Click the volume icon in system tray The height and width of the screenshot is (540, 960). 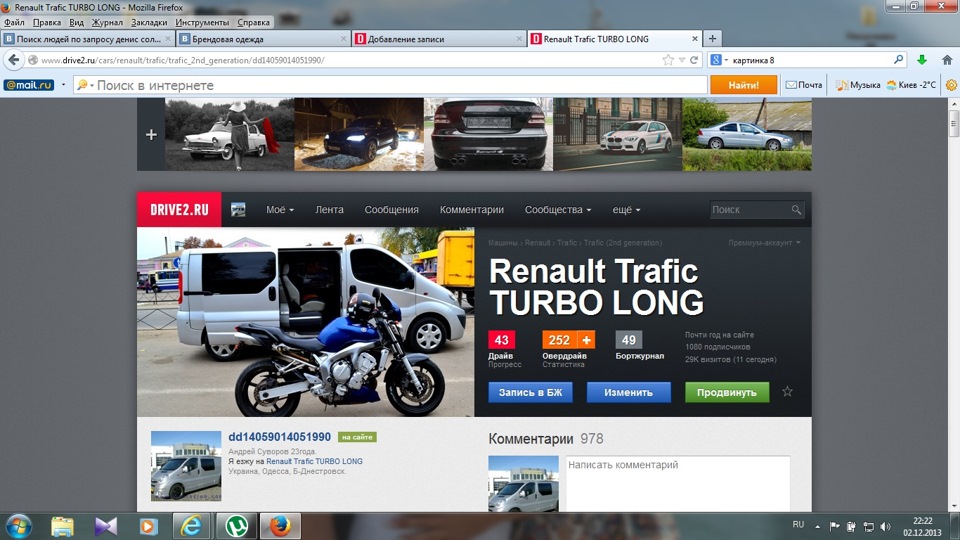coord(885,527)
